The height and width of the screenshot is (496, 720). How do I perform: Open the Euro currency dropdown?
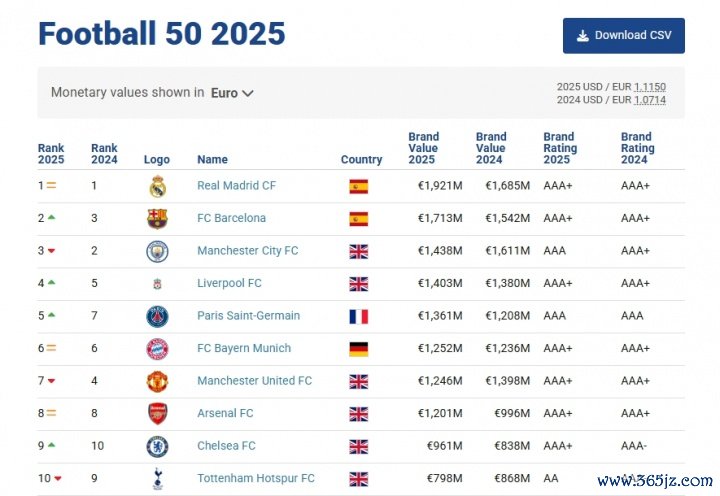click(232, 93)
